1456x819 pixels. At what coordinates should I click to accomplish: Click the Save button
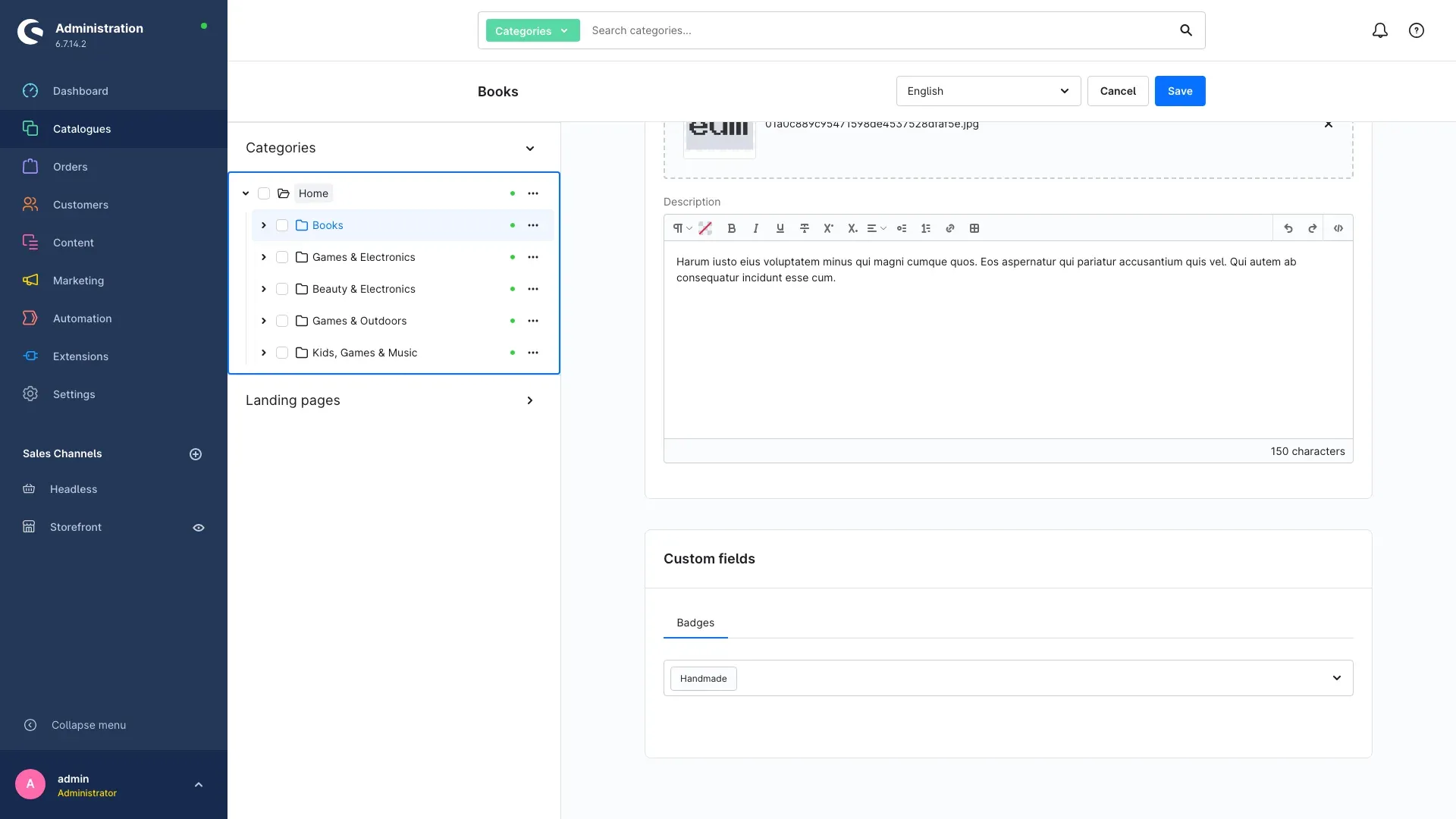tap(1180, 91)
